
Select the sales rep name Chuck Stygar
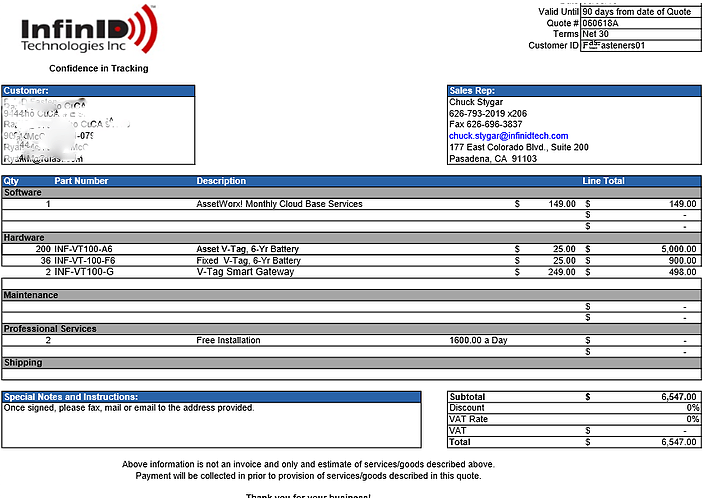point(476,102)
